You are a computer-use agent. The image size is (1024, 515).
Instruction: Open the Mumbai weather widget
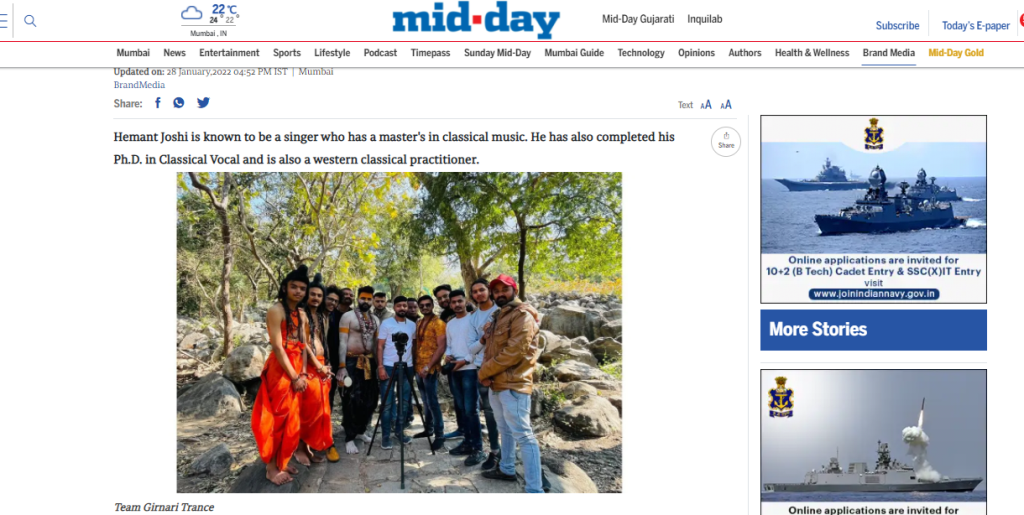tap(209, 20)
